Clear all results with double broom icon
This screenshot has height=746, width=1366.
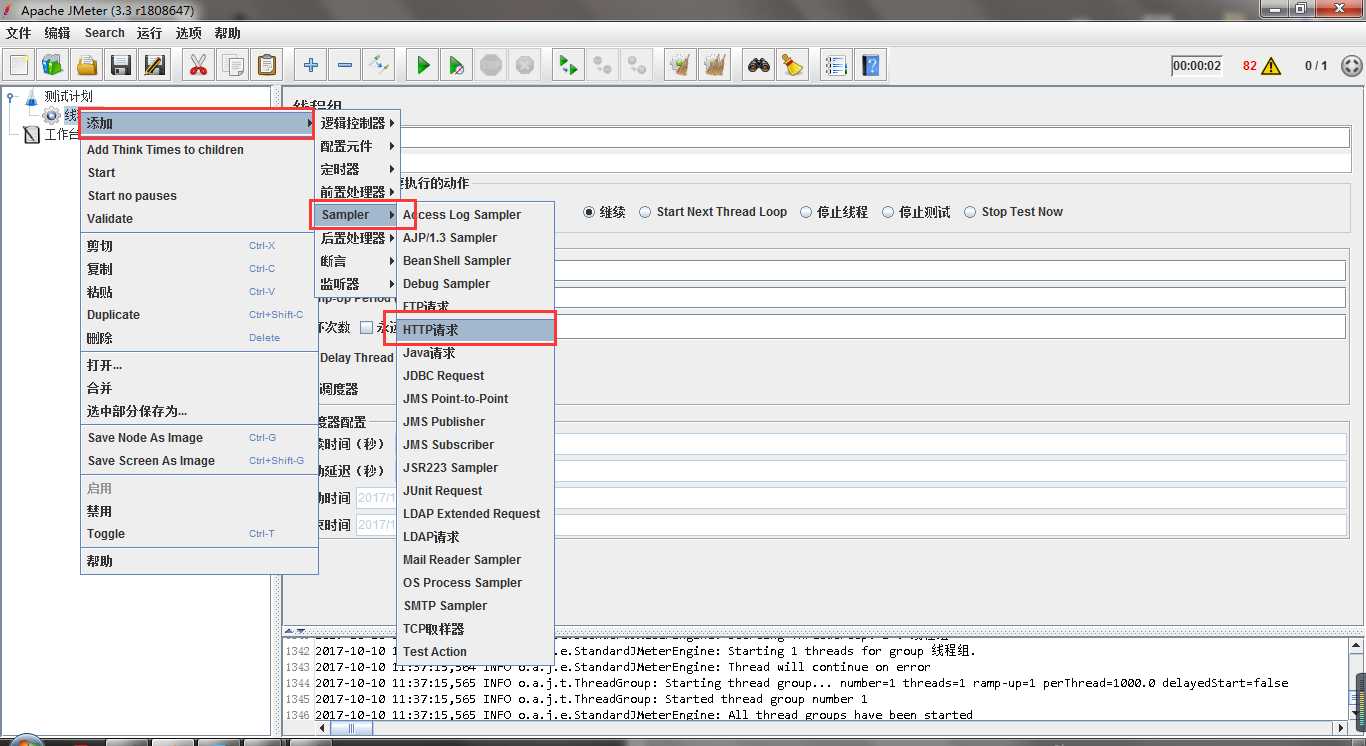[x=714, y=66]
